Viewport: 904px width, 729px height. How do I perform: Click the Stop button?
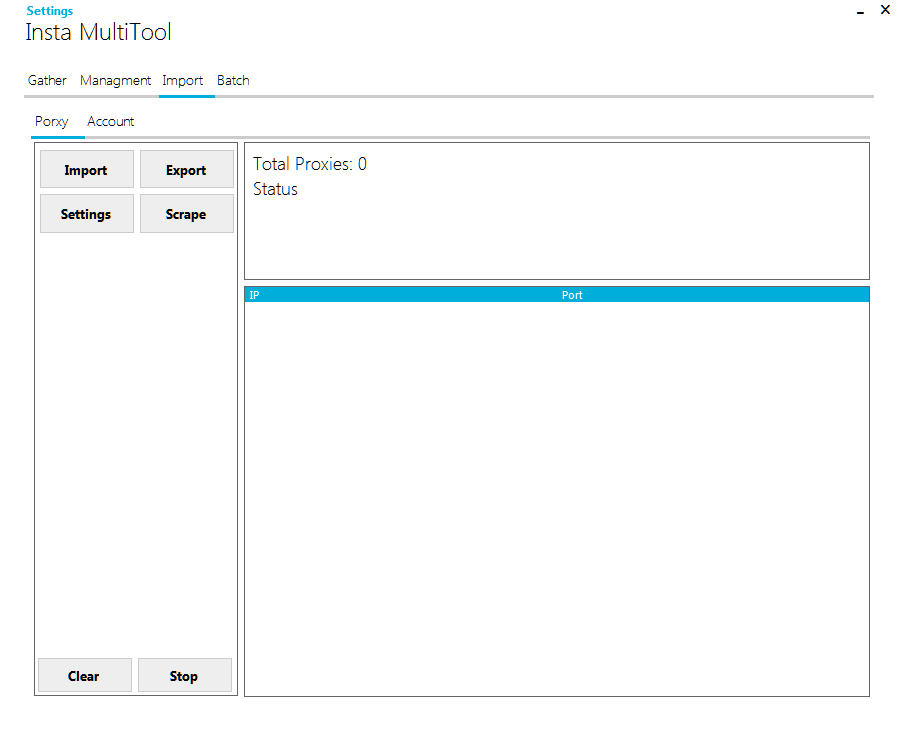pos(184,675)
